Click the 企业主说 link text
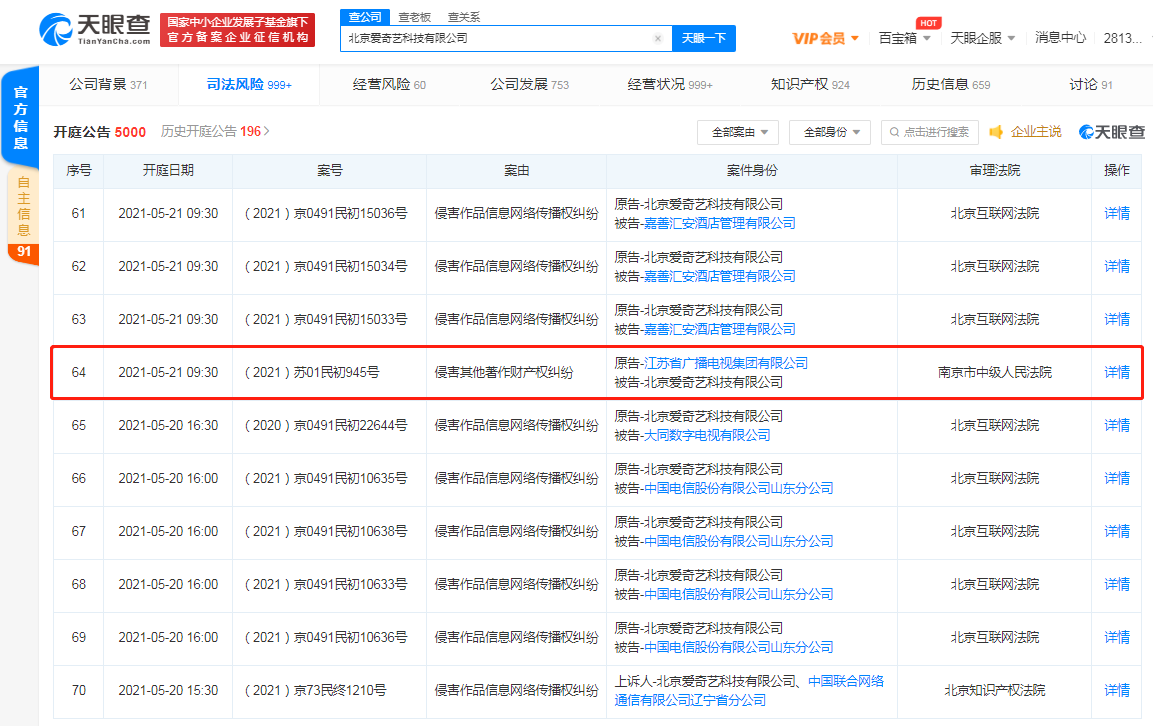Screen dimensions: 1153x726 click(1036, 132)
